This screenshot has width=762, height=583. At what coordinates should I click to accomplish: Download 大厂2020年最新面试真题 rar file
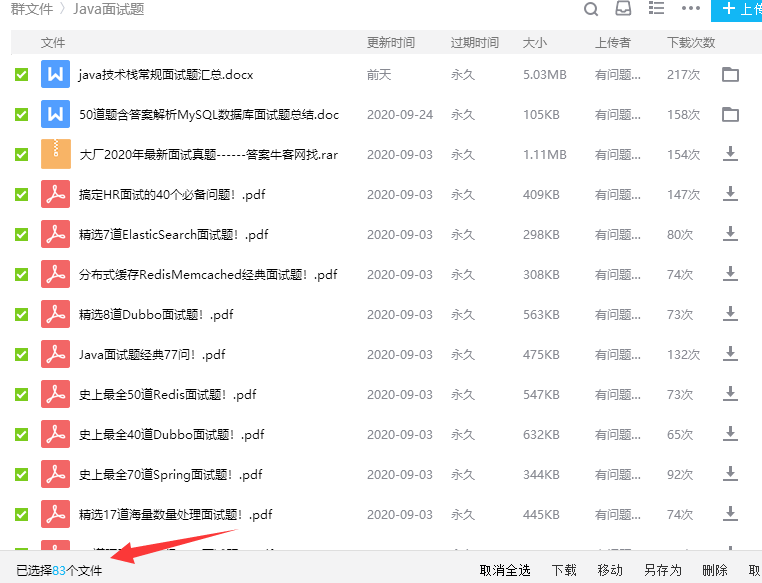coord(730,154)
